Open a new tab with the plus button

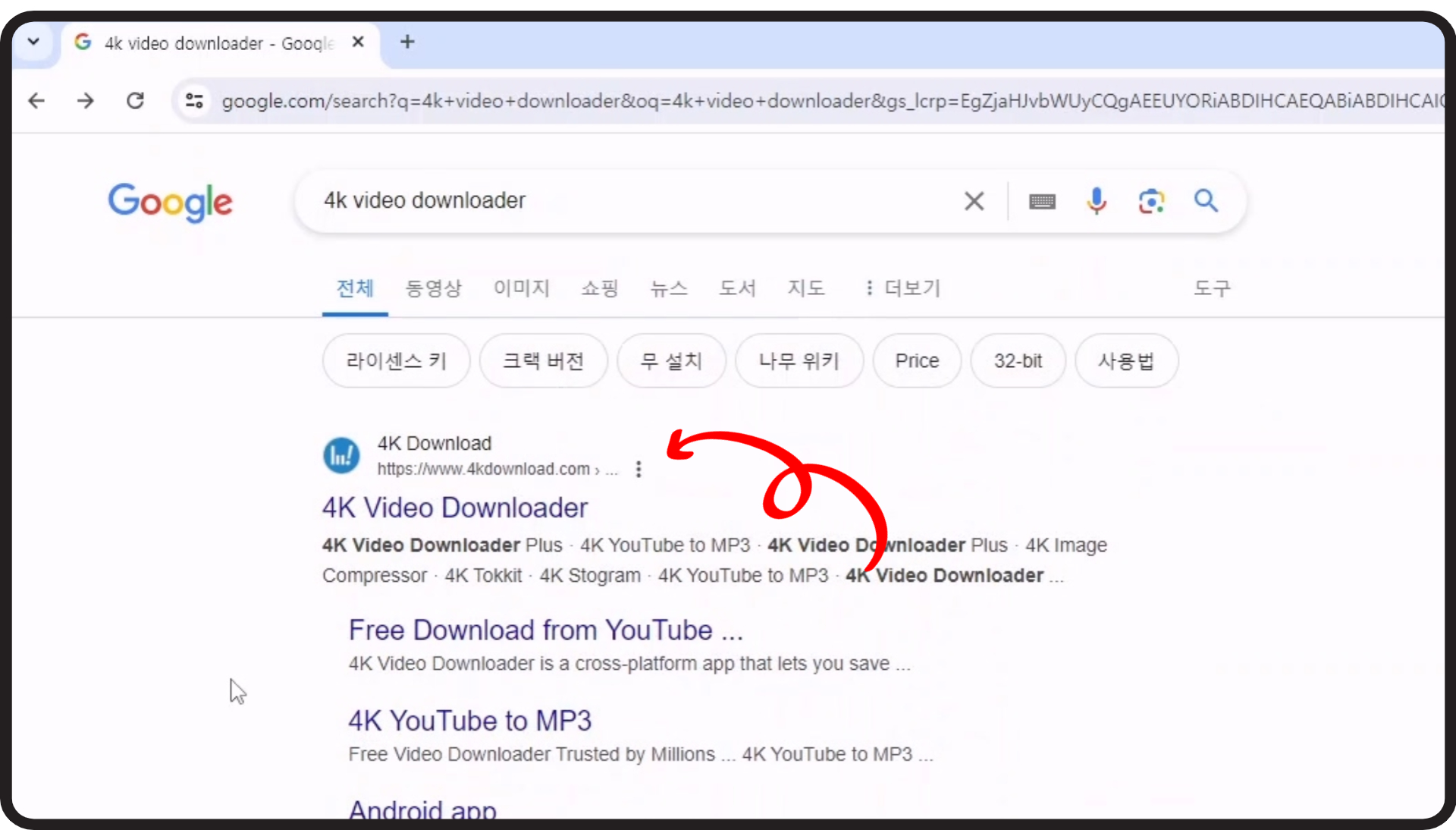pyautogui.click(x=407, y=42)
